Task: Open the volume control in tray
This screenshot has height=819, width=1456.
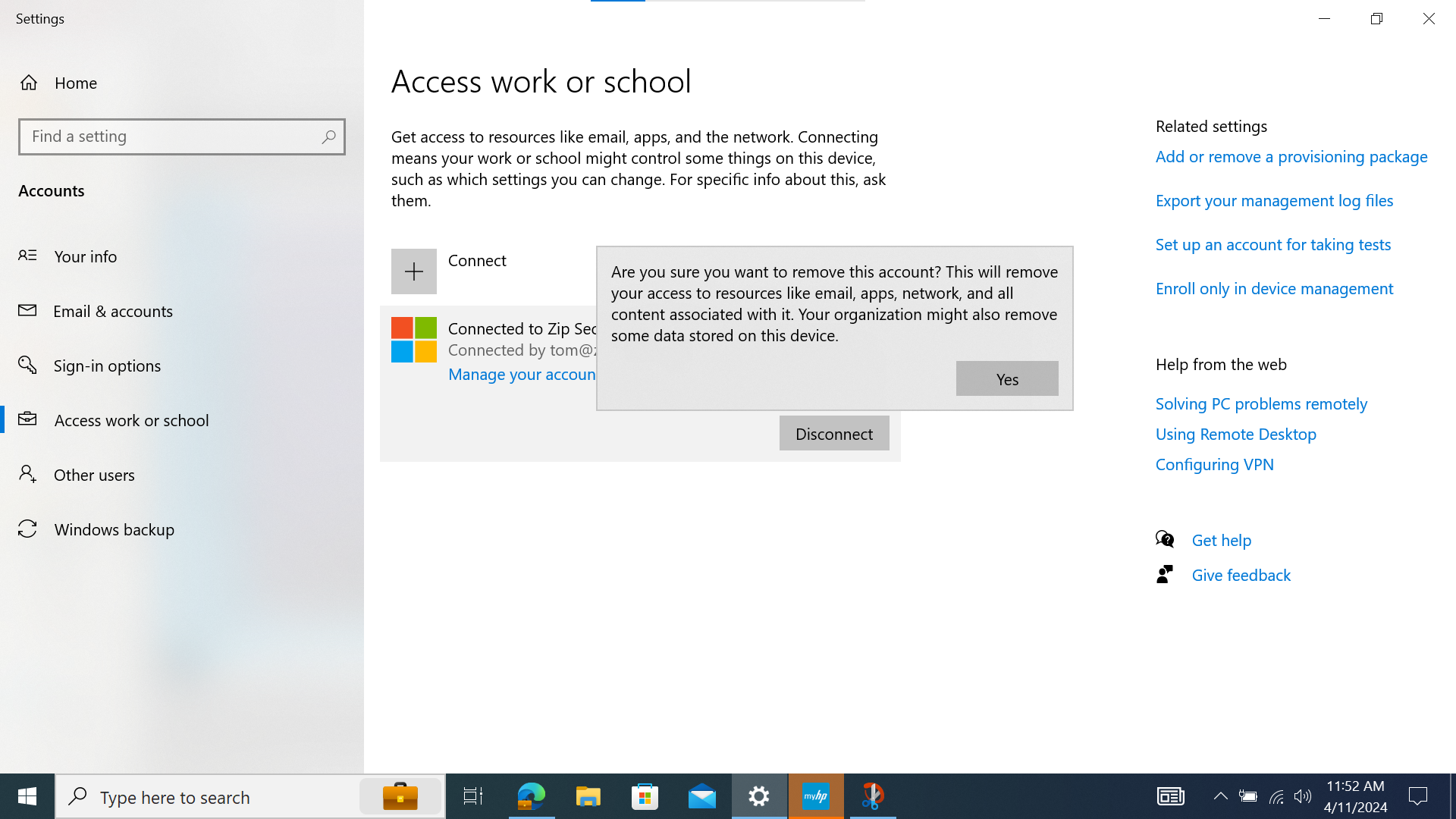Action: pos(1302,796)
